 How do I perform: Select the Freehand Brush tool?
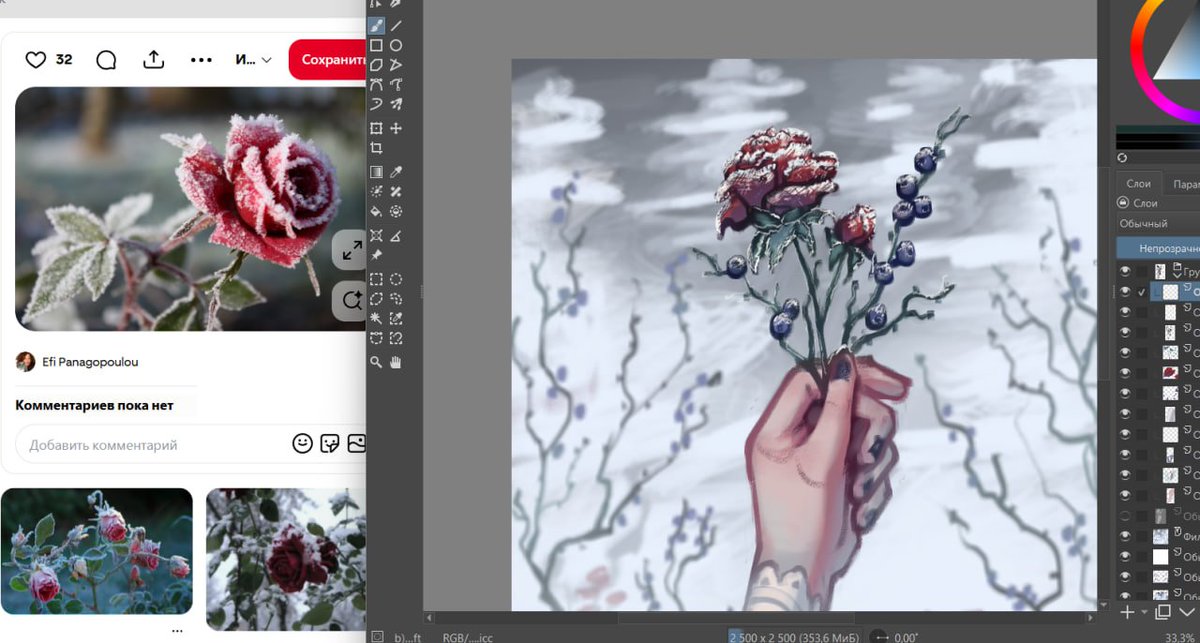coord(376,26)
